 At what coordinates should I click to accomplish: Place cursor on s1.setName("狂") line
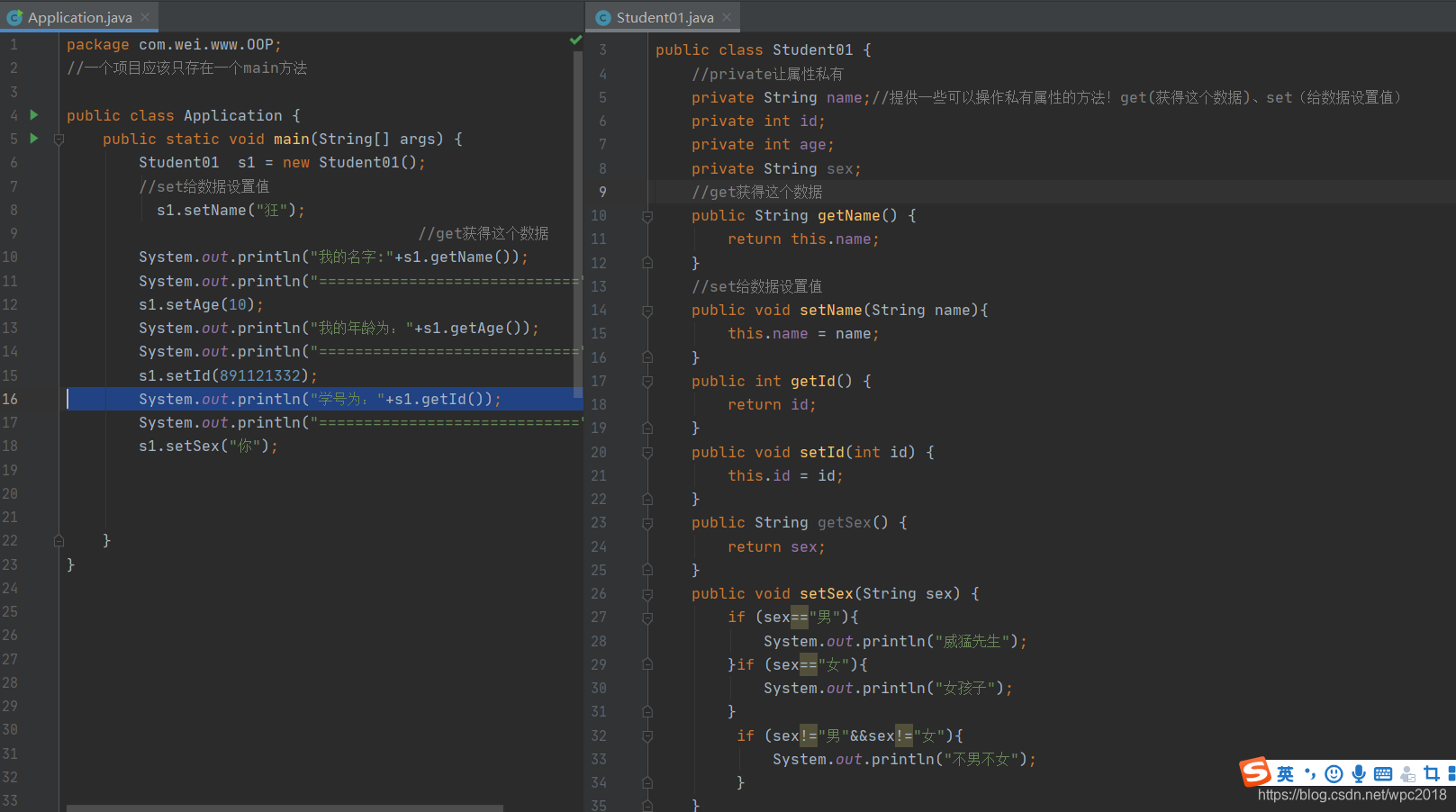point(231,210)
